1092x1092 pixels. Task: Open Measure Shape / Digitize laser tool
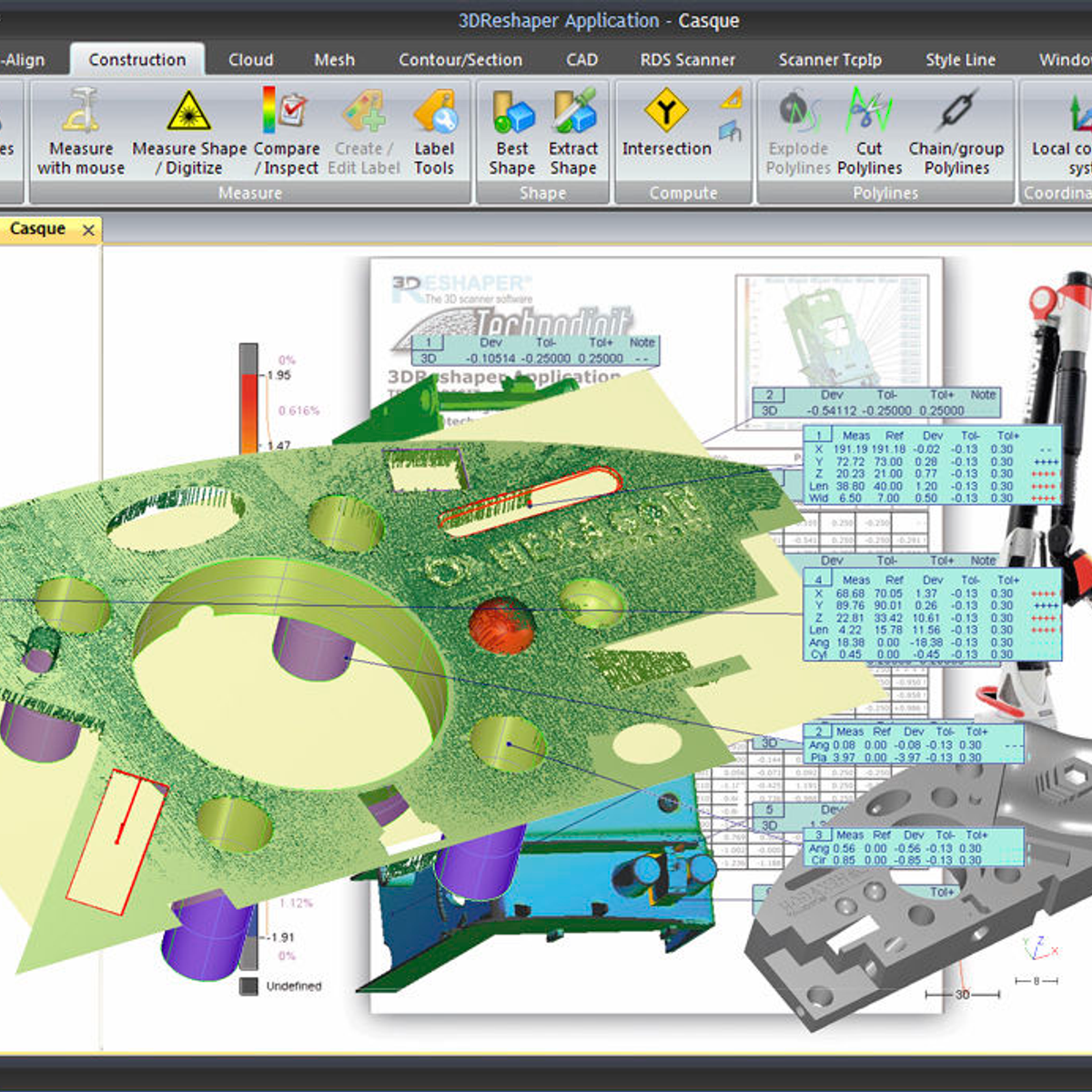coord(189,132)
